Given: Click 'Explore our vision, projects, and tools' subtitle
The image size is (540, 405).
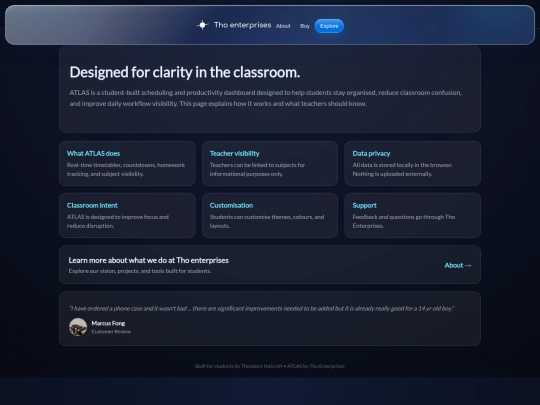Looking at the screenshot, I should (139, 271).
